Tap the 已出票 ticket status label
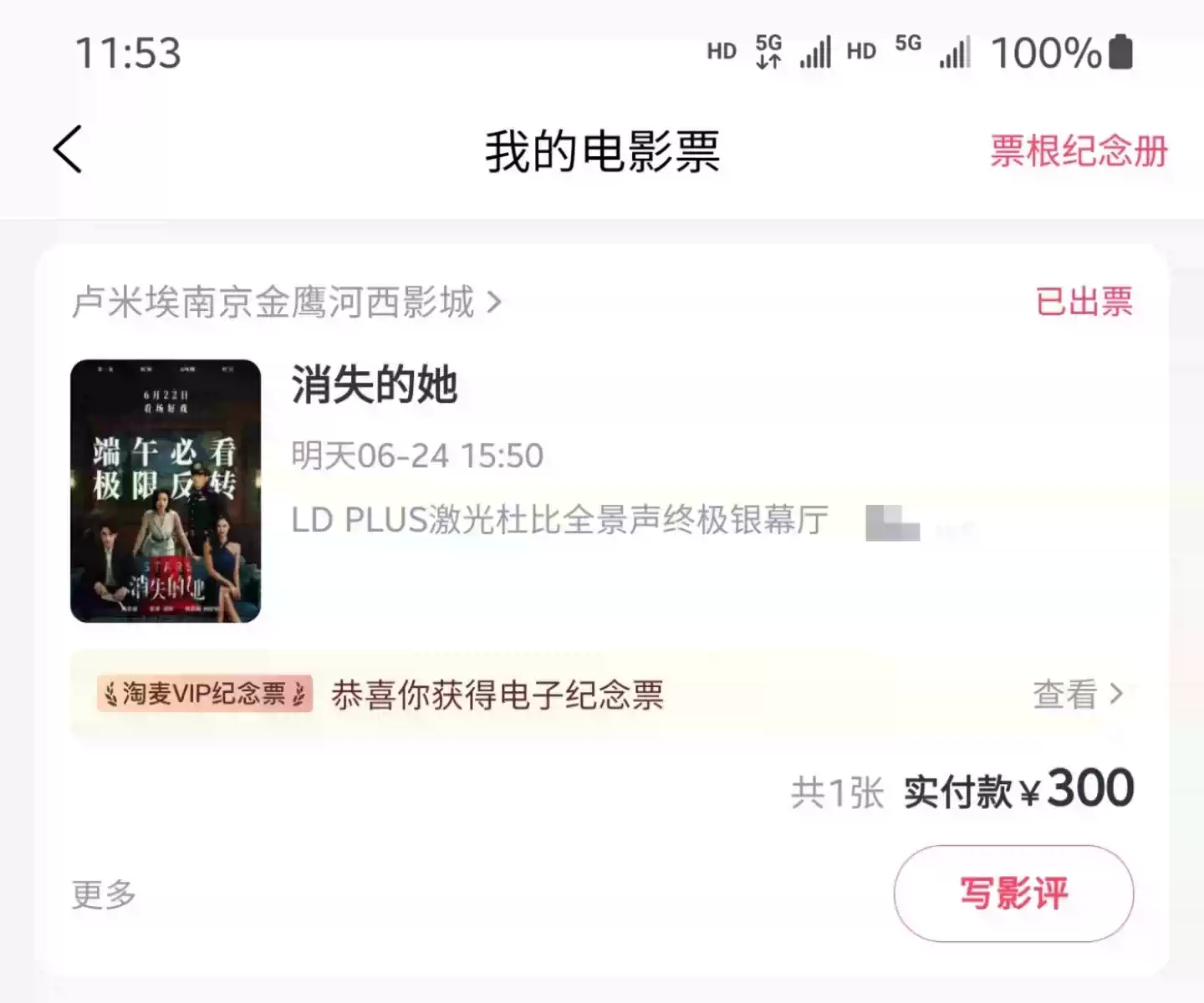 click(1084, 302)
